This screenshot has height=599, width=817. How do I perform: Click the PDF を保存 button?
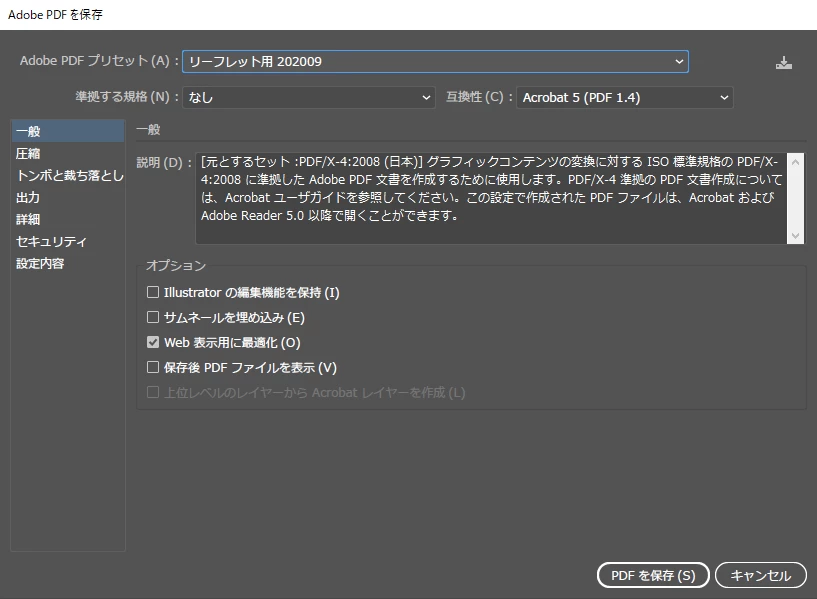(x=653, y=575)
